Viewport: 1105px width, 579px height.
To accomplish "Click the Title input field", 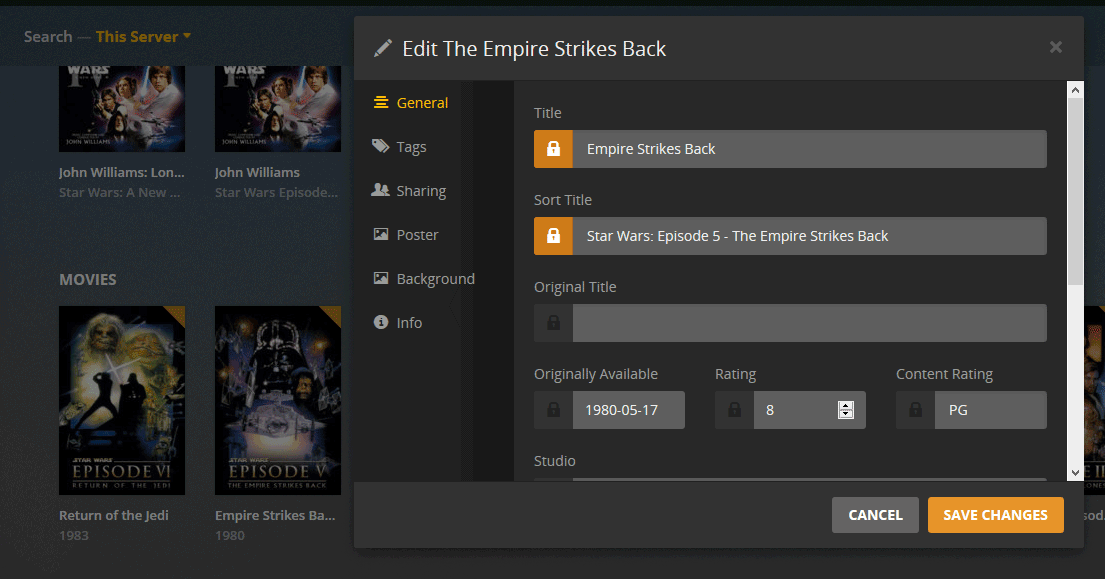I will click(809, 149).
